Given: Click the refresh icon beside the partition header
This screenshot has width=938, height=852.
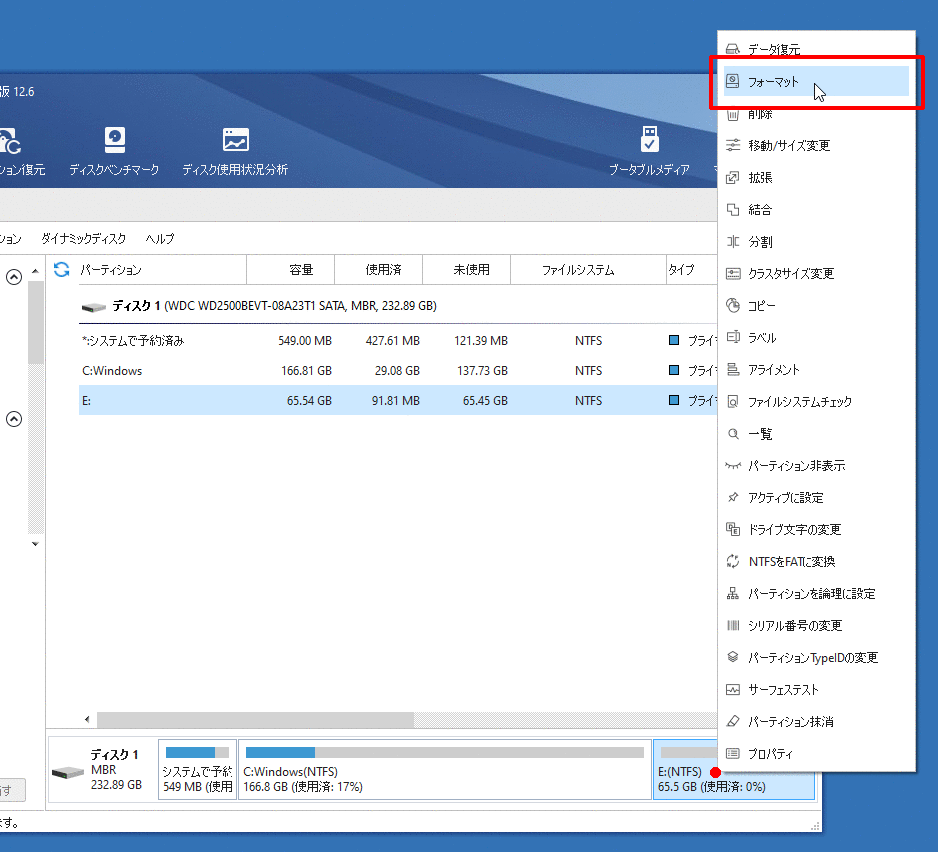Looking at the screenshot, I should 62,270.
